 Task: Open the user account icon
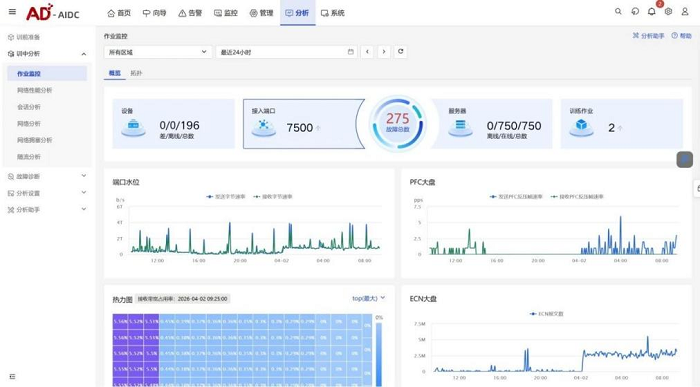(685, 12)
